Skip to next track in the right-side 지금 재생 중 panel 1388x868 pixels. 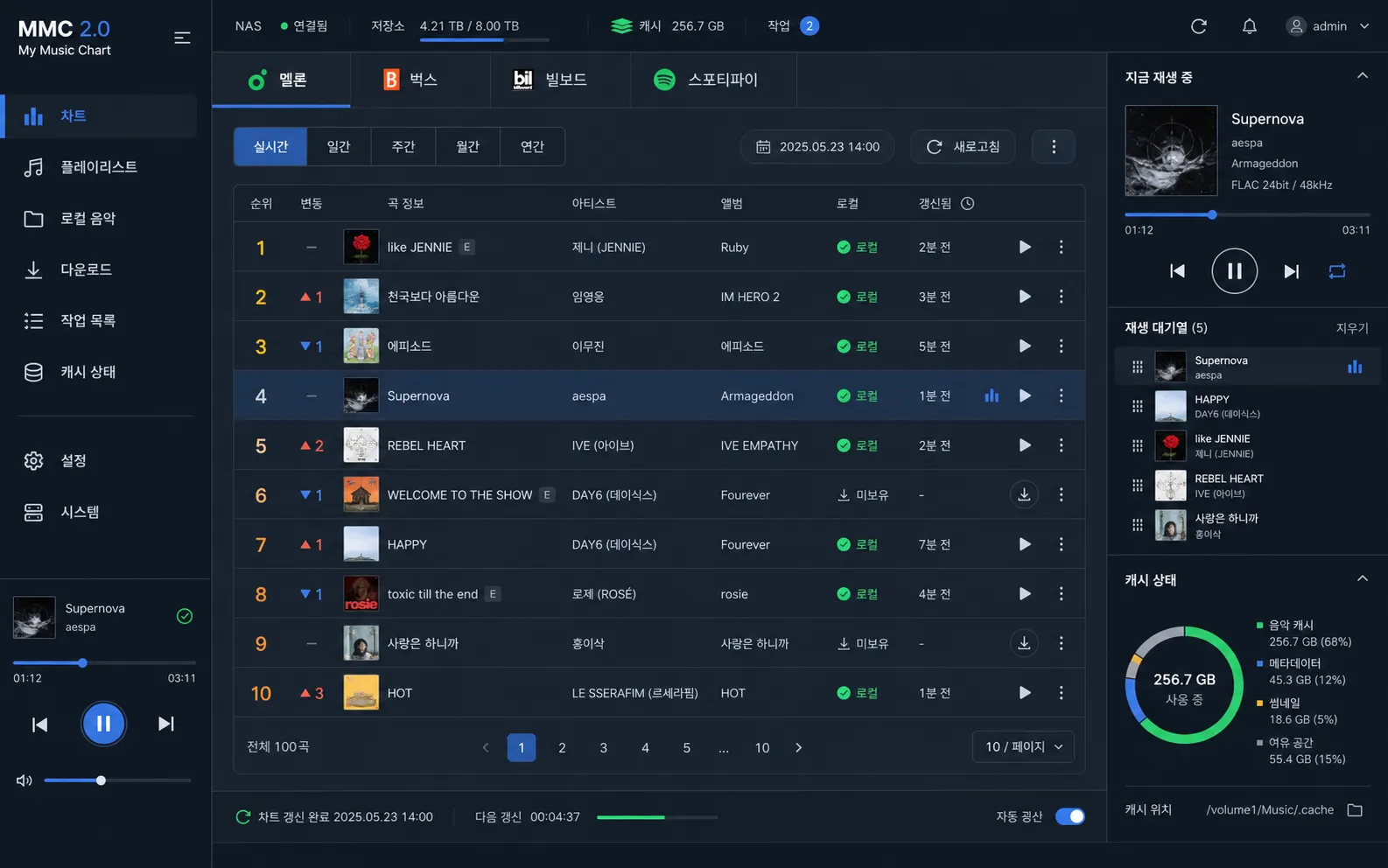(x=1292, y=271)
